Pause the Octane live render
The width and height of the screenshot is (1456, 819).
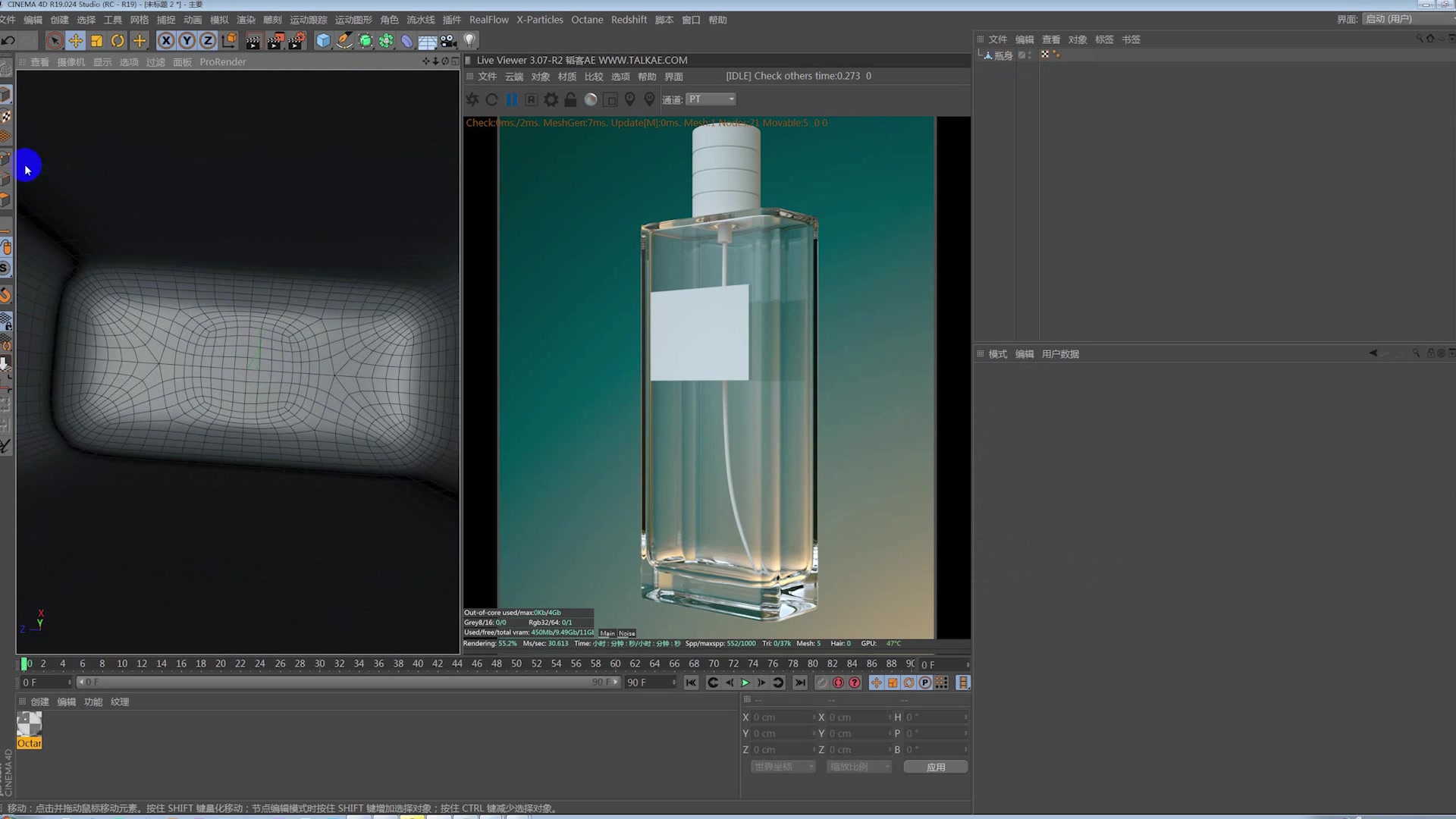click(x=513, y=99)
